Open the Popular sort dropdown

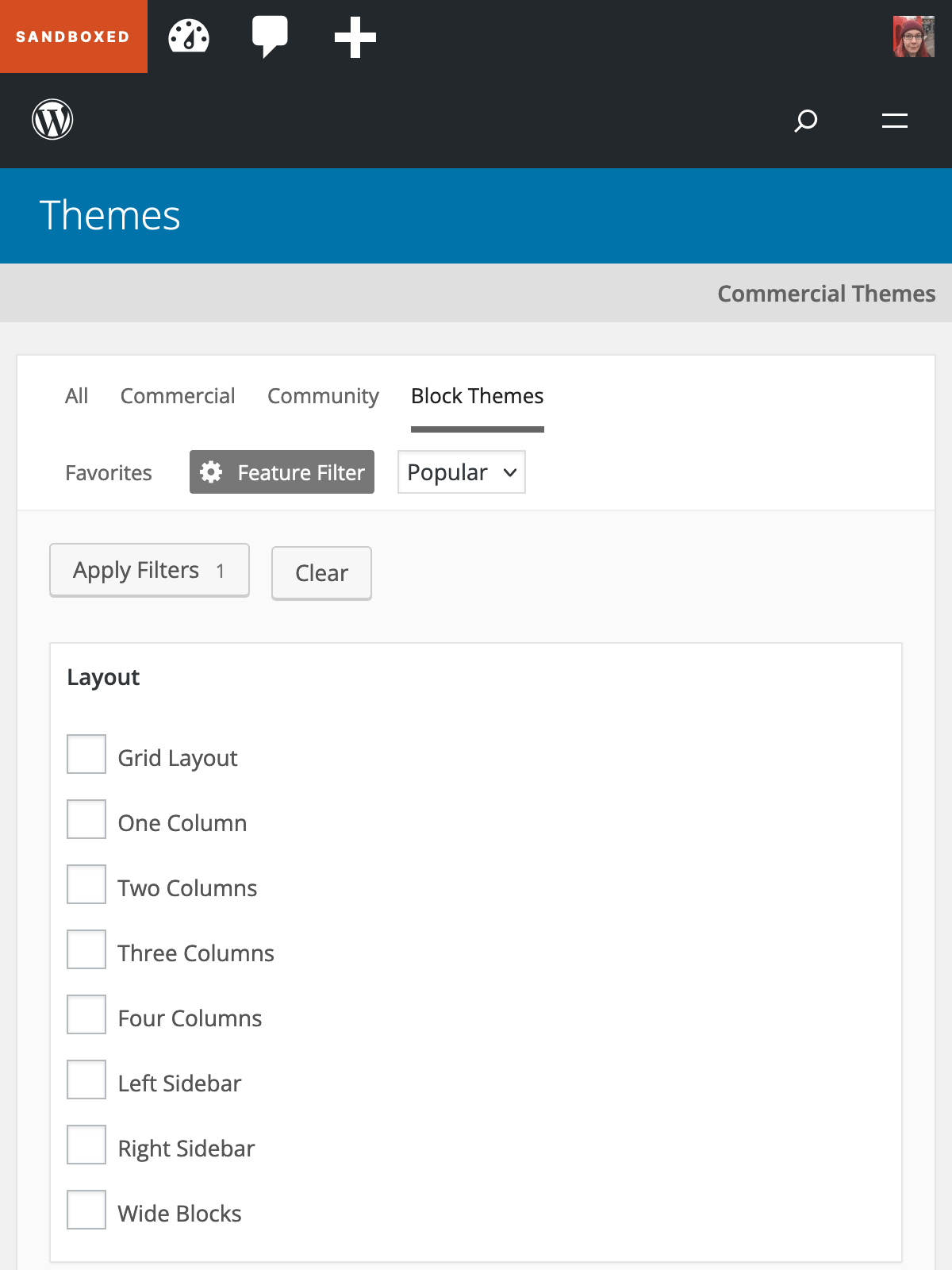tap(461, 472)
